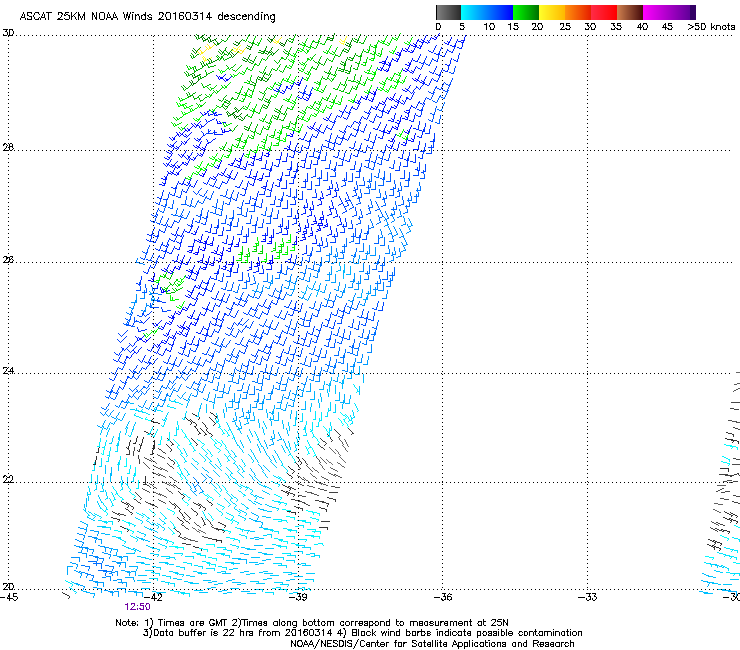The width and height of the screenshot is (740, 650).
Task: Select the gray 0-5 knots color swatch
Action: click(448, 12)
